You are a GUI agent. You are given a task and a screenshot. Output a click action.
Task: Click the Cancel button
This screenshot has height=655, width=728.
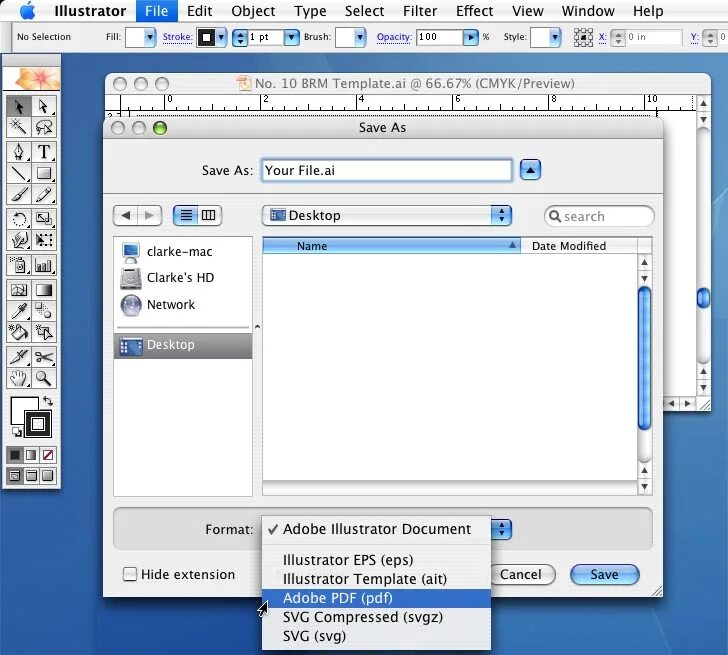point(522,575)
